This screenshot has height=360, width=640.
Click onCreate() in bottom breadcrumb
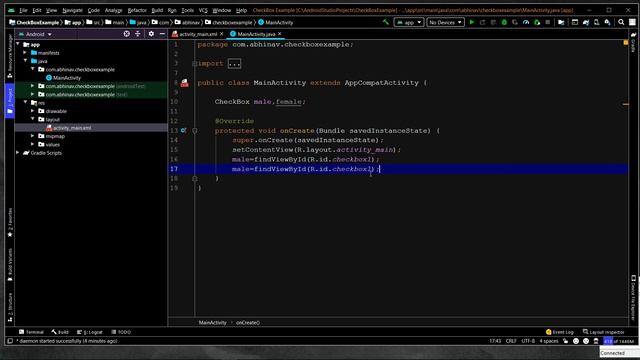tap(248, 322)
